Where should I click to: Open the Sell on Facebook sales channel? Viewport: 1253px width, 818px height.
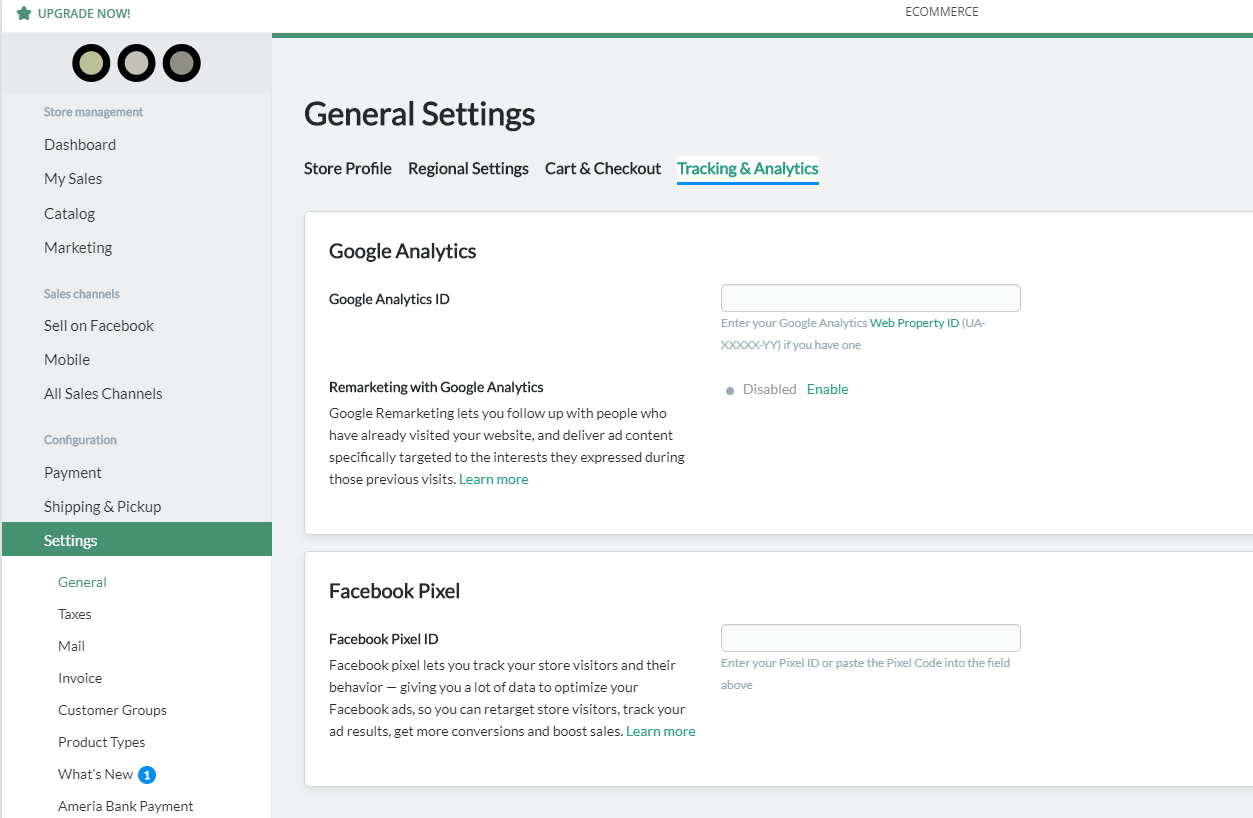[99, 325]
